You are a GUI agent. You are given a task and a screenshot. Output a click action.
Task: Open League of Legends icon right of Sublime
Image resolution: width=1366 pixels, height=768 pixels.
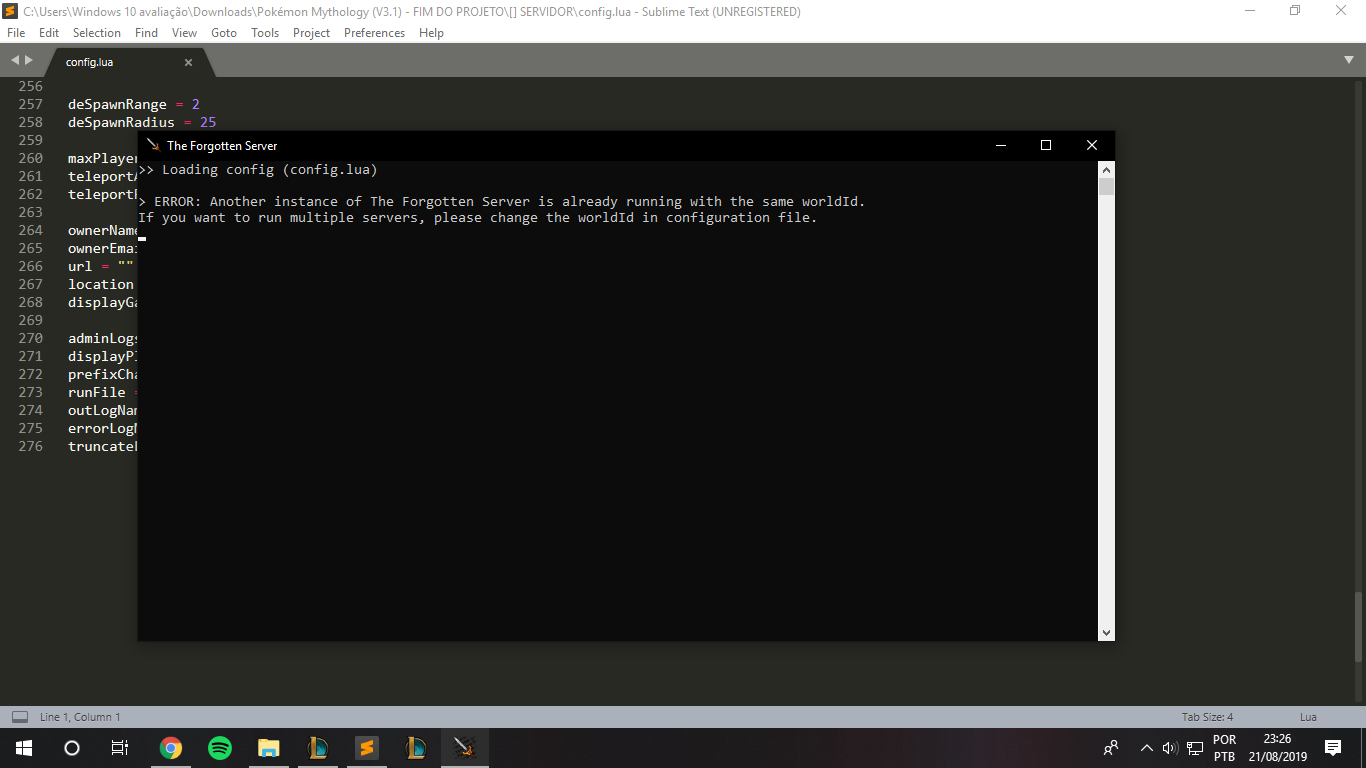point(416,748)
